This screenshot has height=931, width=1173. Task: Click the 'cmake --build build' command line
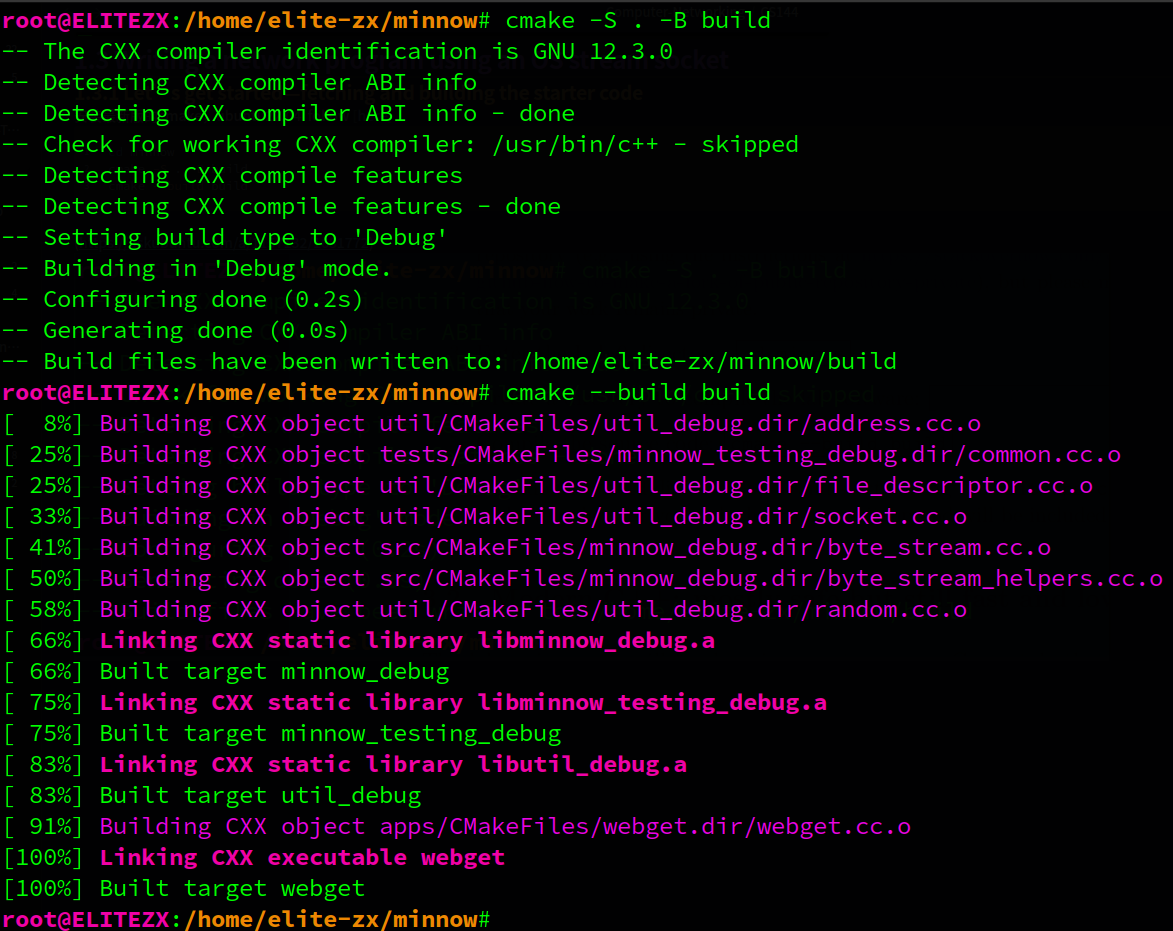[386, 393]
